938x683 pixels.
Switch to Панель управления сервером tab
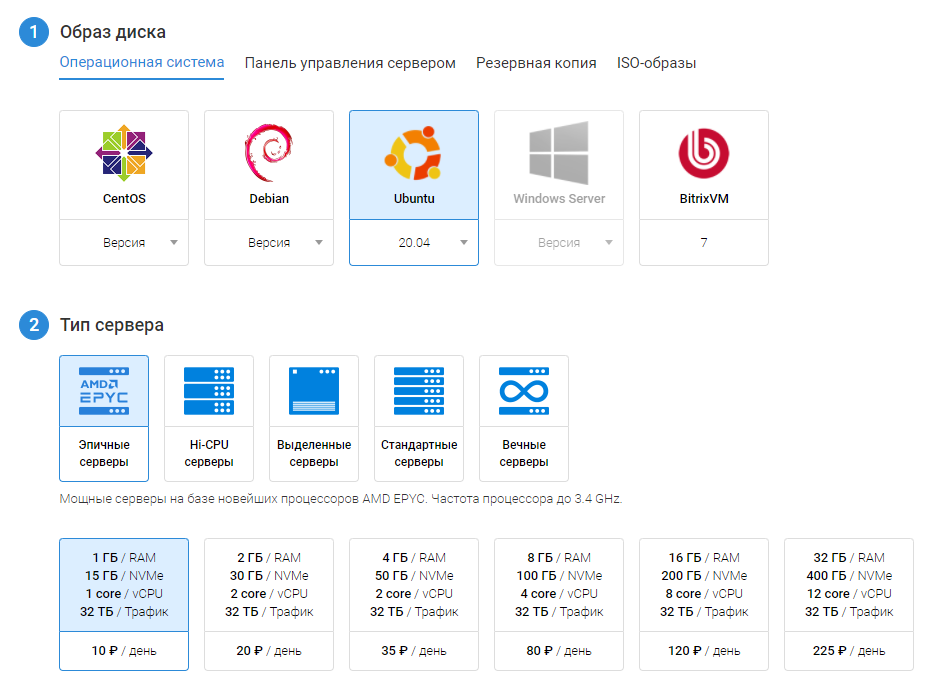[x=350, y=63]
